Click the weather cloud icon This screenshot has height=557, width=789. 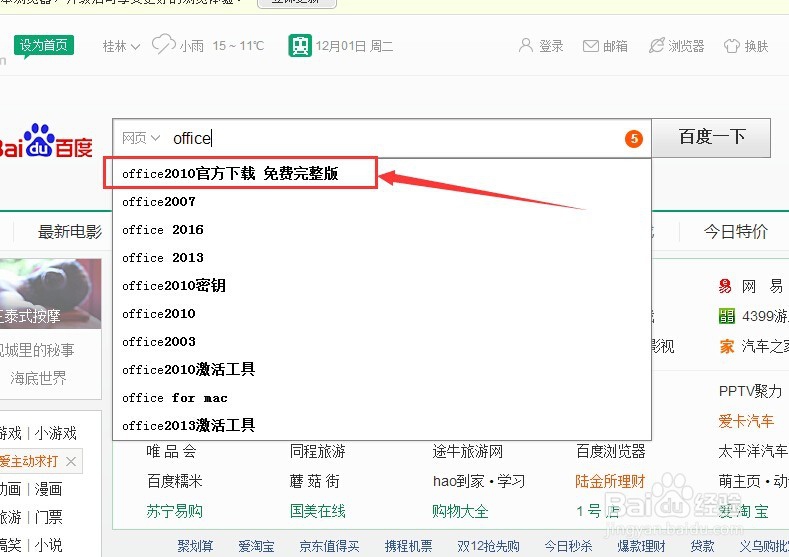(164, 44)
